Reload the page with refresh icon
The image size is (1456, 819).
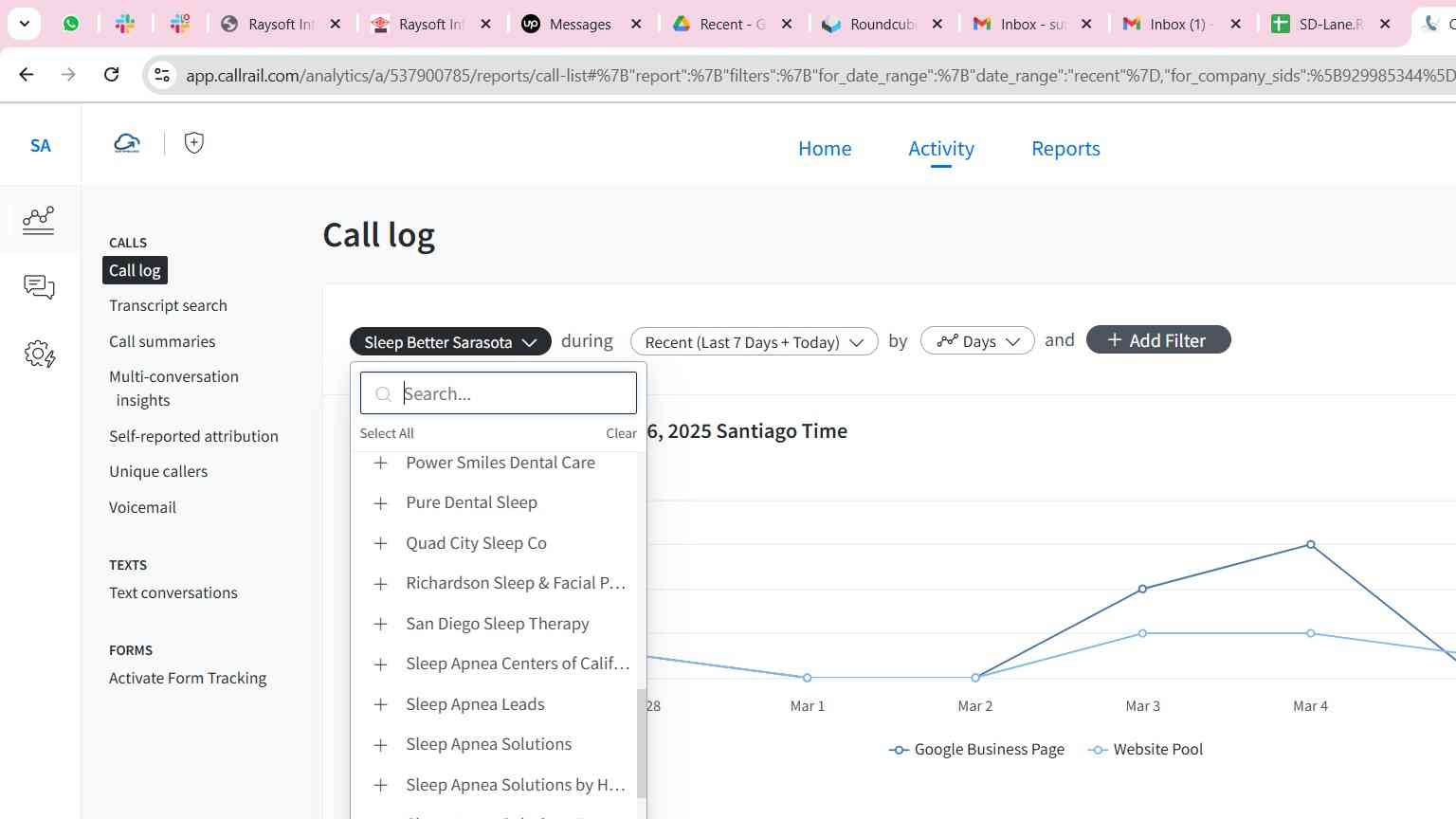[112, 74]
